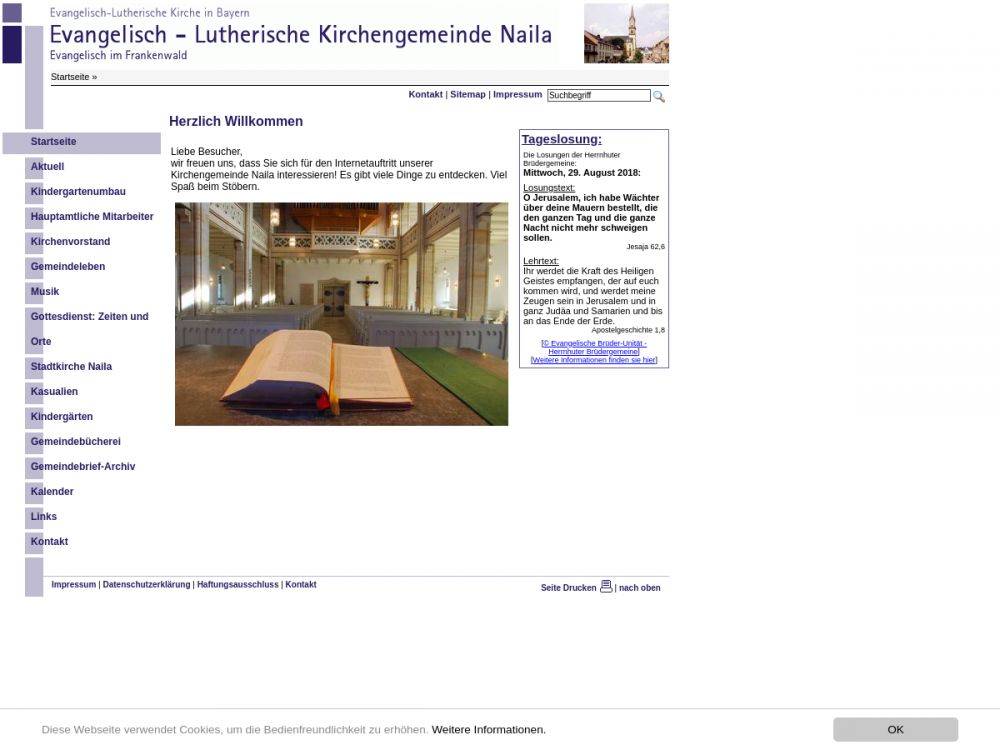This screenshot has width=1000, height=750.
Task: Go to Hauptamtliche Mitarbeiter page
Action: [x=92, y=217]
